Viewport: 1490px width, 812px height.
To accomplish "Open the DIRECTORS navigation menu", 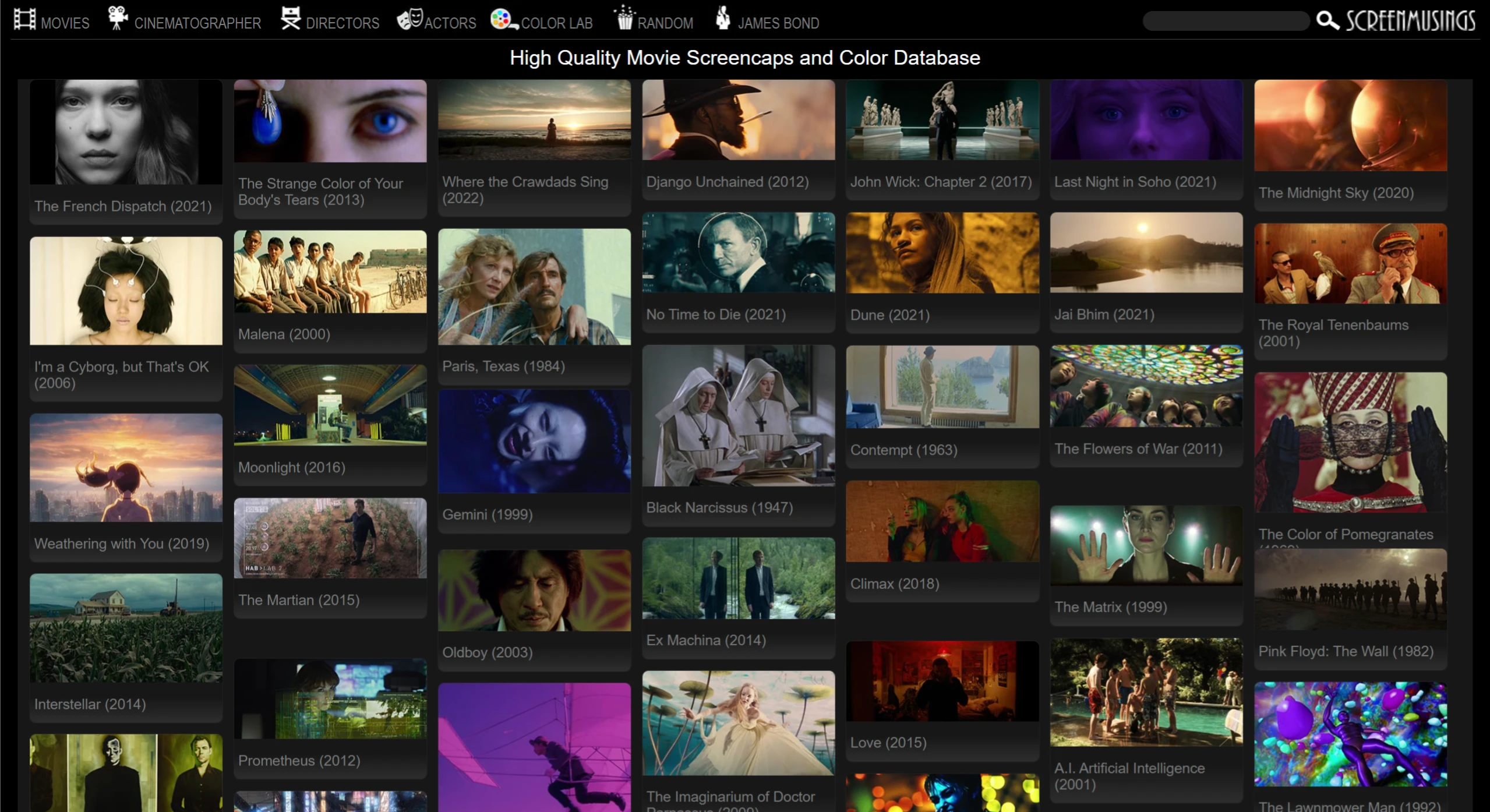I will (x=342, y=23).
